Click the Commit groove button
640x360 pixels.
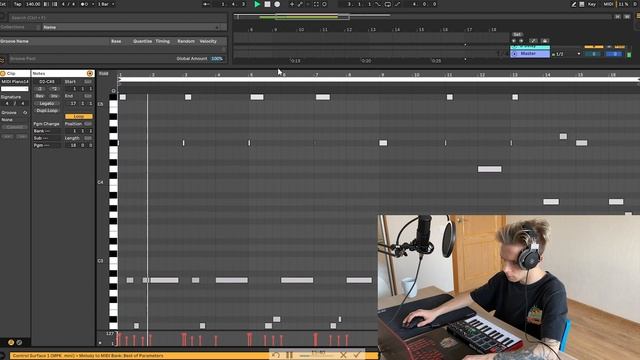coord(14,127)
